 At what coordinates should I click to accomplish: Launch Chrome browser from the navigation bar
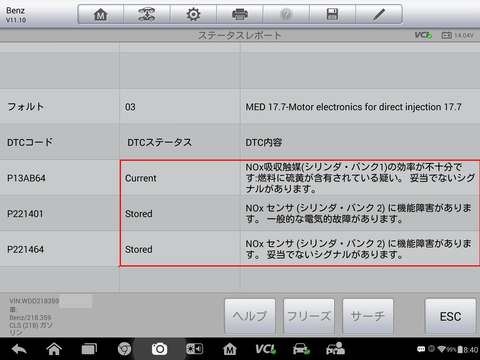pos(124,349)
